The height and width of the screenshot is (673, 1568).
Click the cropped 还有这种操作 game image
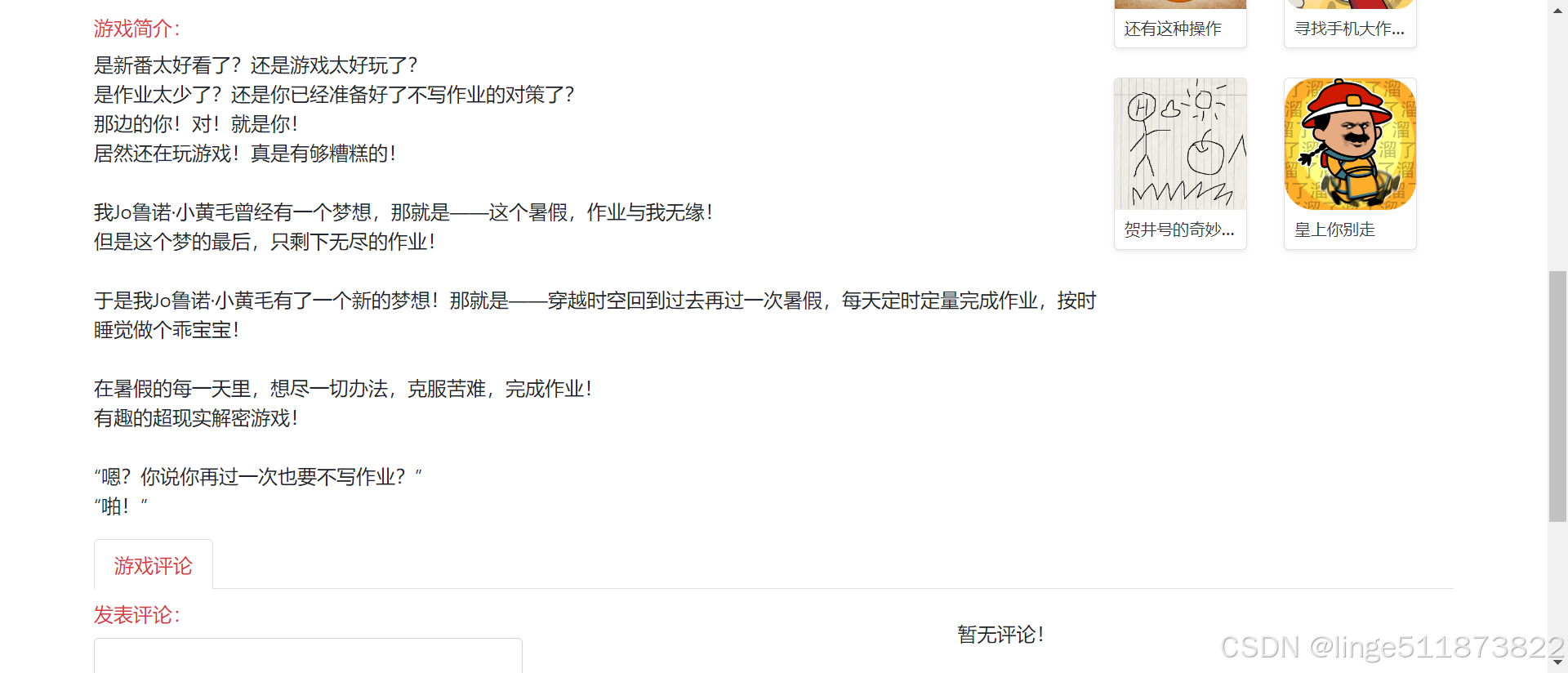point(1180,4)
